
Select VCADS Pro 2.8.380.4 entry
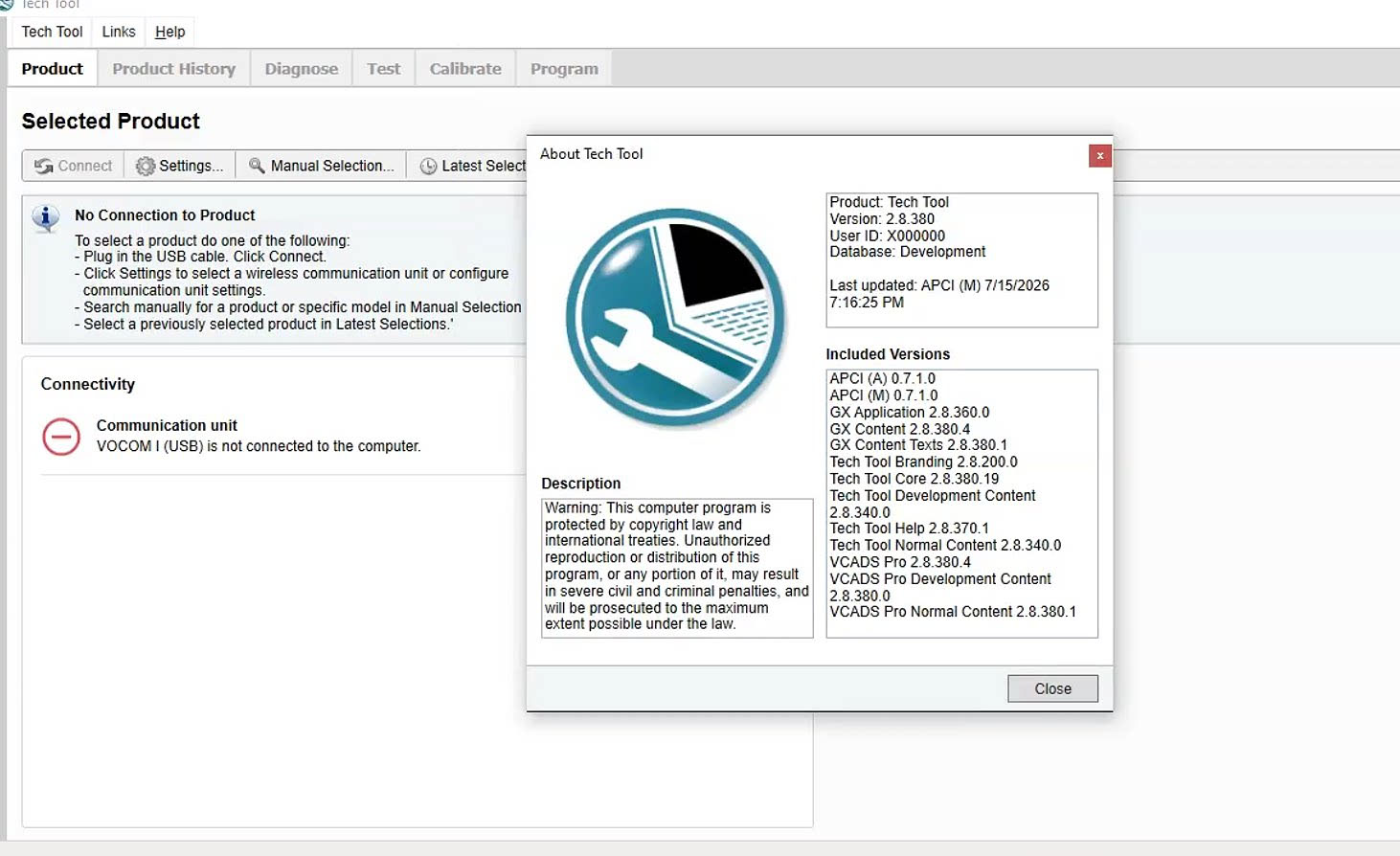pyautogui.click(x=900, y=562)
